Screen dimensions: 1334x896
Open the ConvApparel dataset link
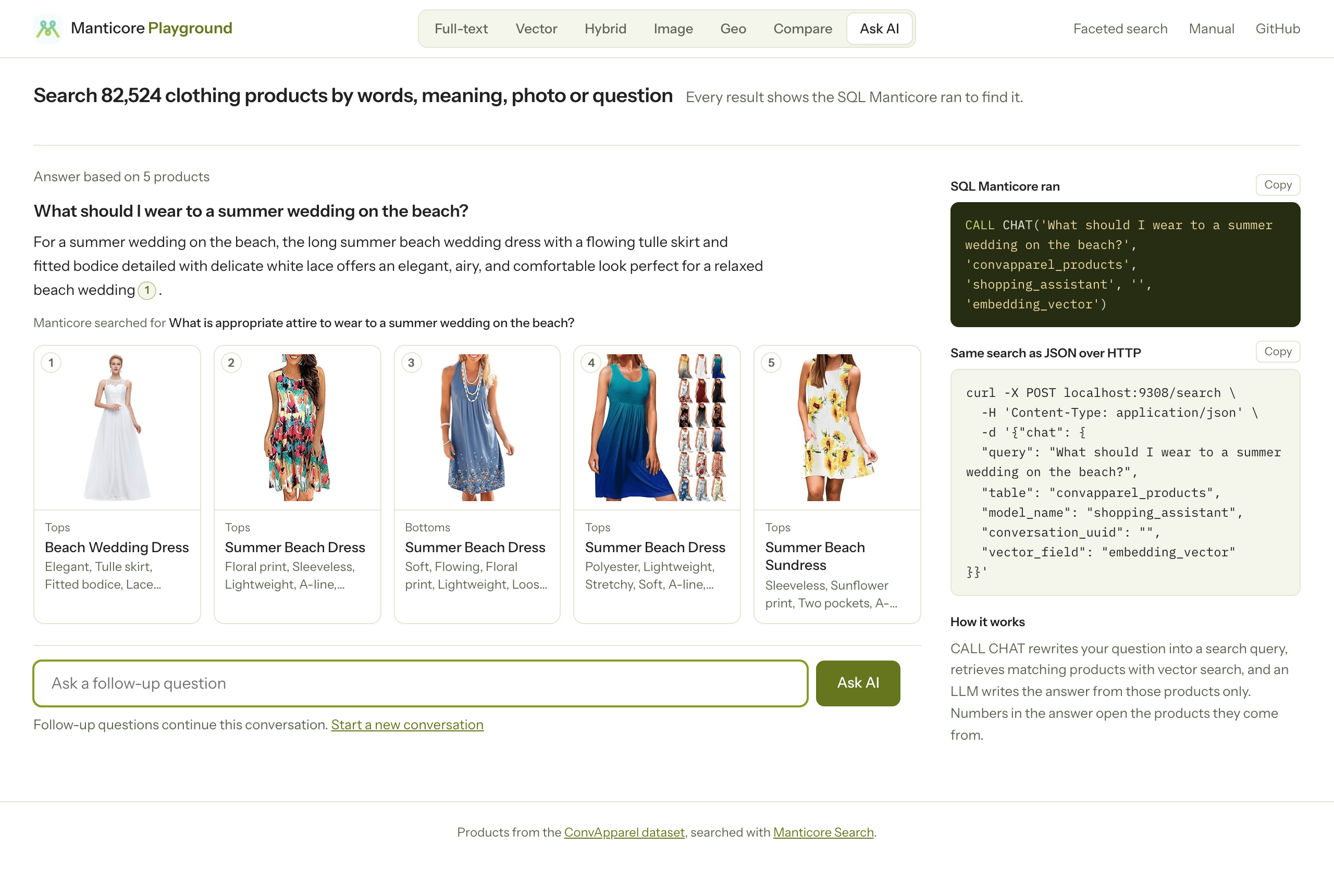click(x=624, y=832)
